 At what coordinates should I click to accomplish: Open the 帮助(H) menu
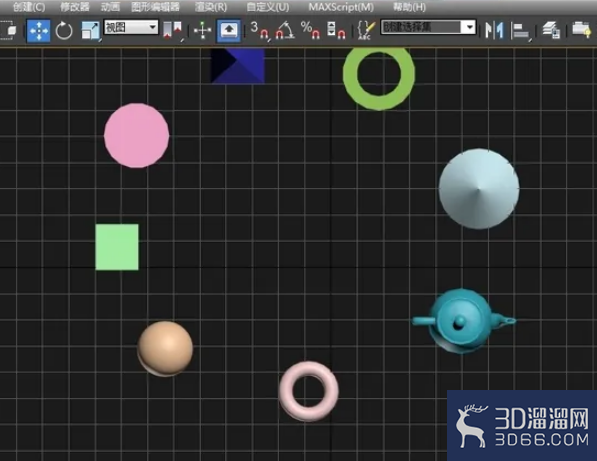point(409,7)
